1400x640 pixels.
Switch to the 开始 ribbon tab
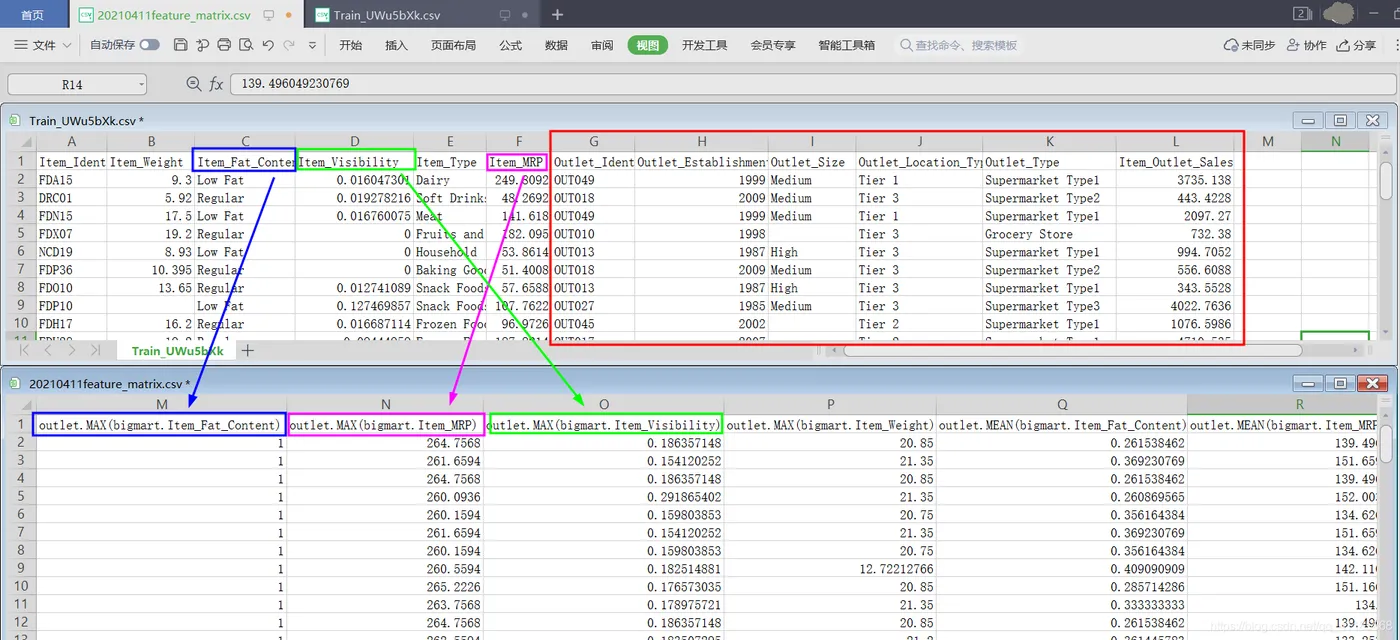[350, 45]
